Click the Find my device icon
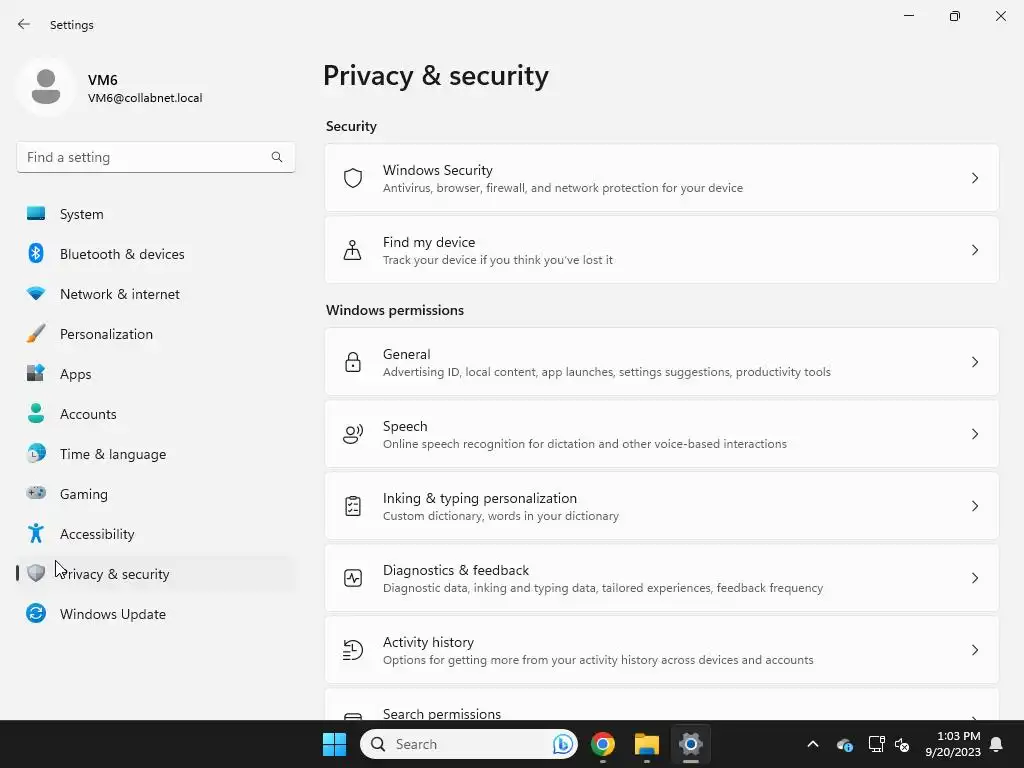Screen dimensions: 1024x768 353,250
